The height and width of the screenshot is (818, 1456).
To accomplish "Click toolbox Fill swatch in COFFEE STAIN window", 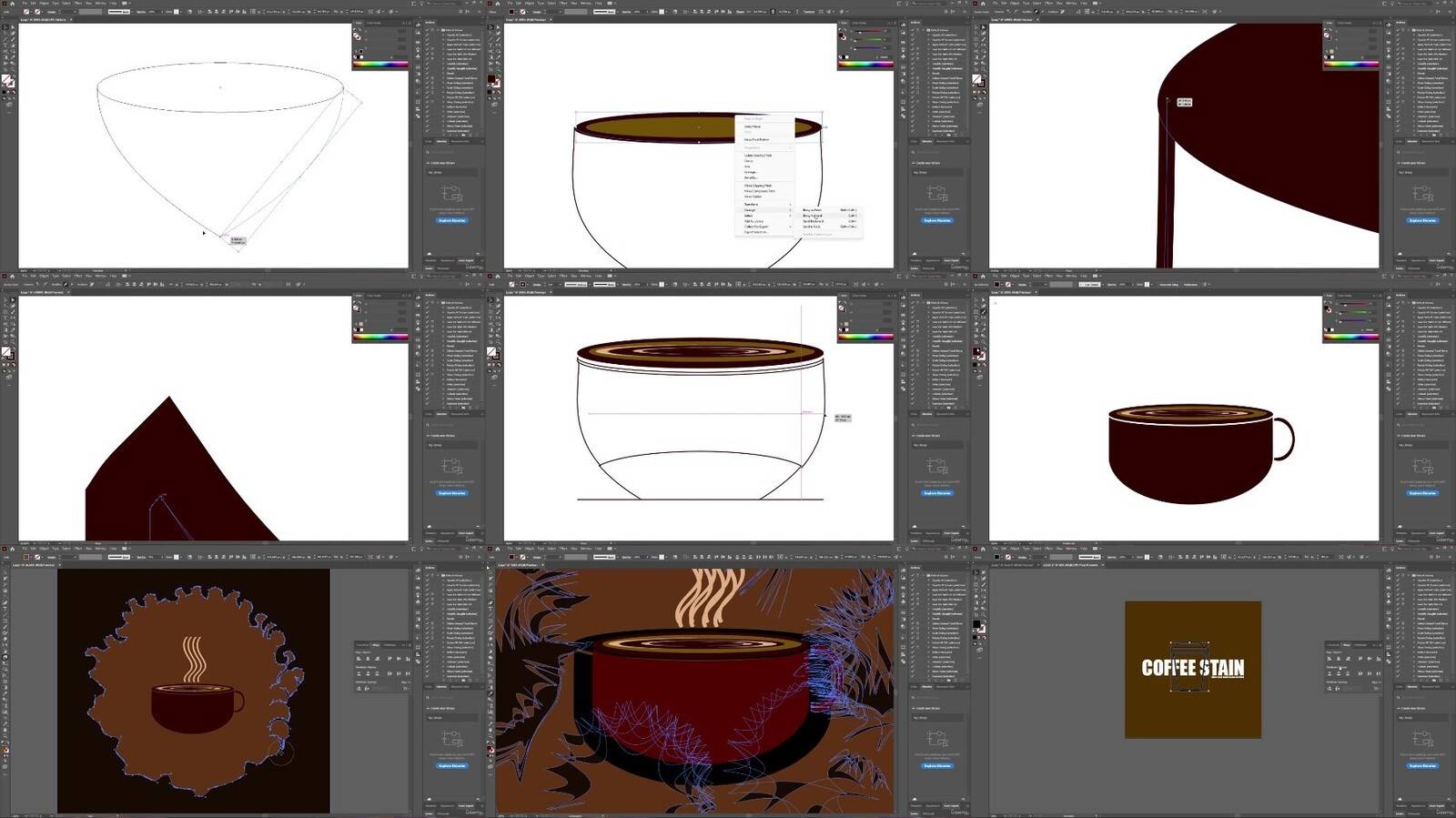I will (x=976, y=625).
